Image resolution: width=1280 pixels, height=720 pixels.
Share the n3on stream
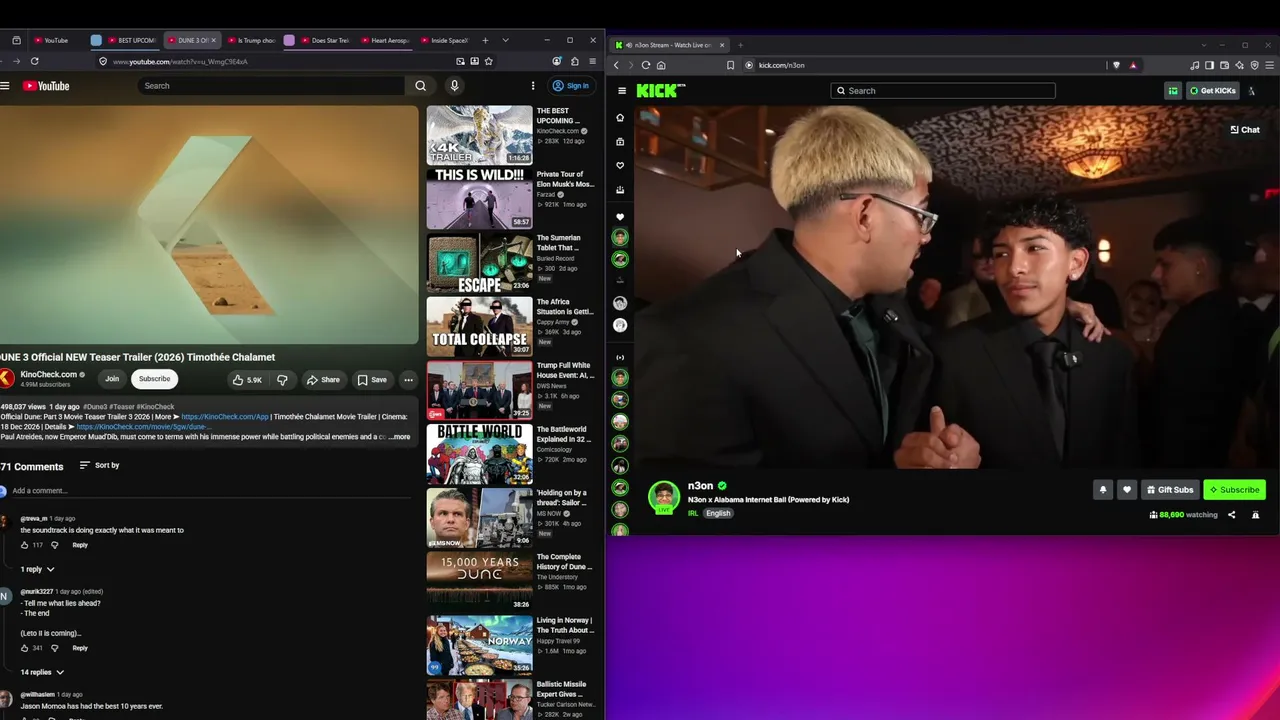click(x=1231, y=515)
